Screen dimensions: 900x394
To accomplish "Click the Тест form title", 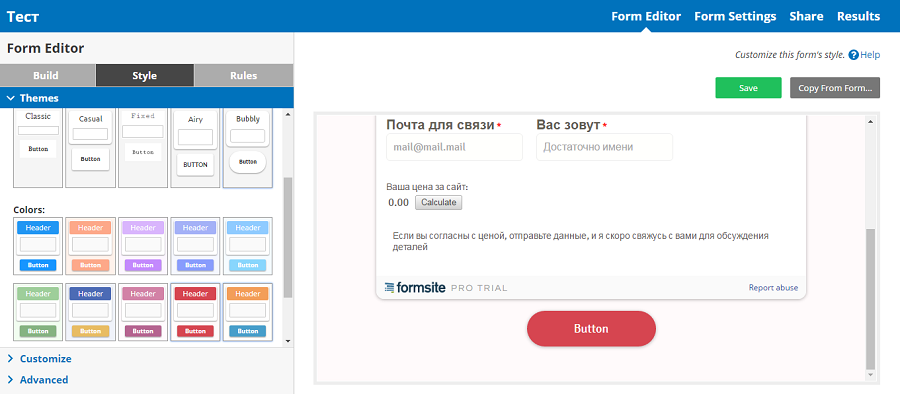I will 23,16.
